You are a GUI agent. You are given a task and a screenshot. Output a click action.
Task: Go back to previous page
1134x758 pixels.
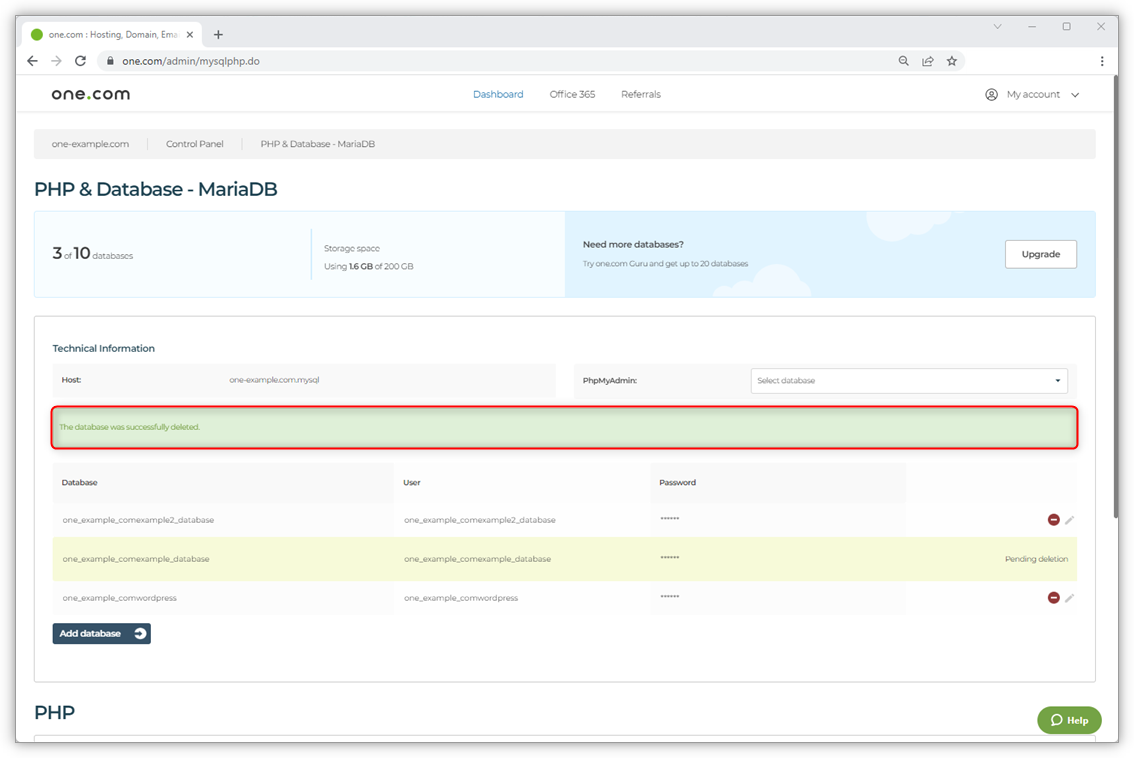[32, 61]
